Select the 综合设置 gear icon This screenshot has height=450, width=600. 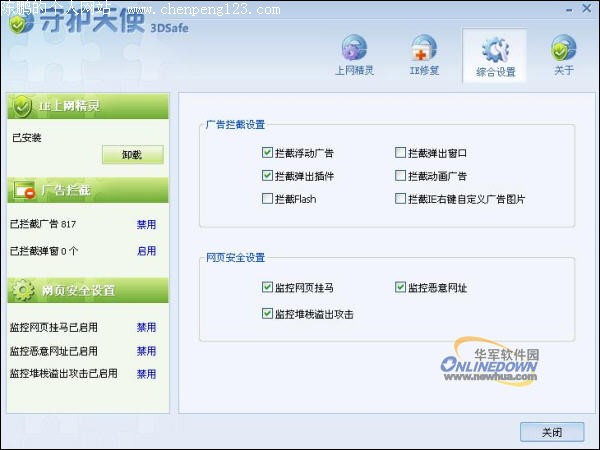(x=494, y=50)
